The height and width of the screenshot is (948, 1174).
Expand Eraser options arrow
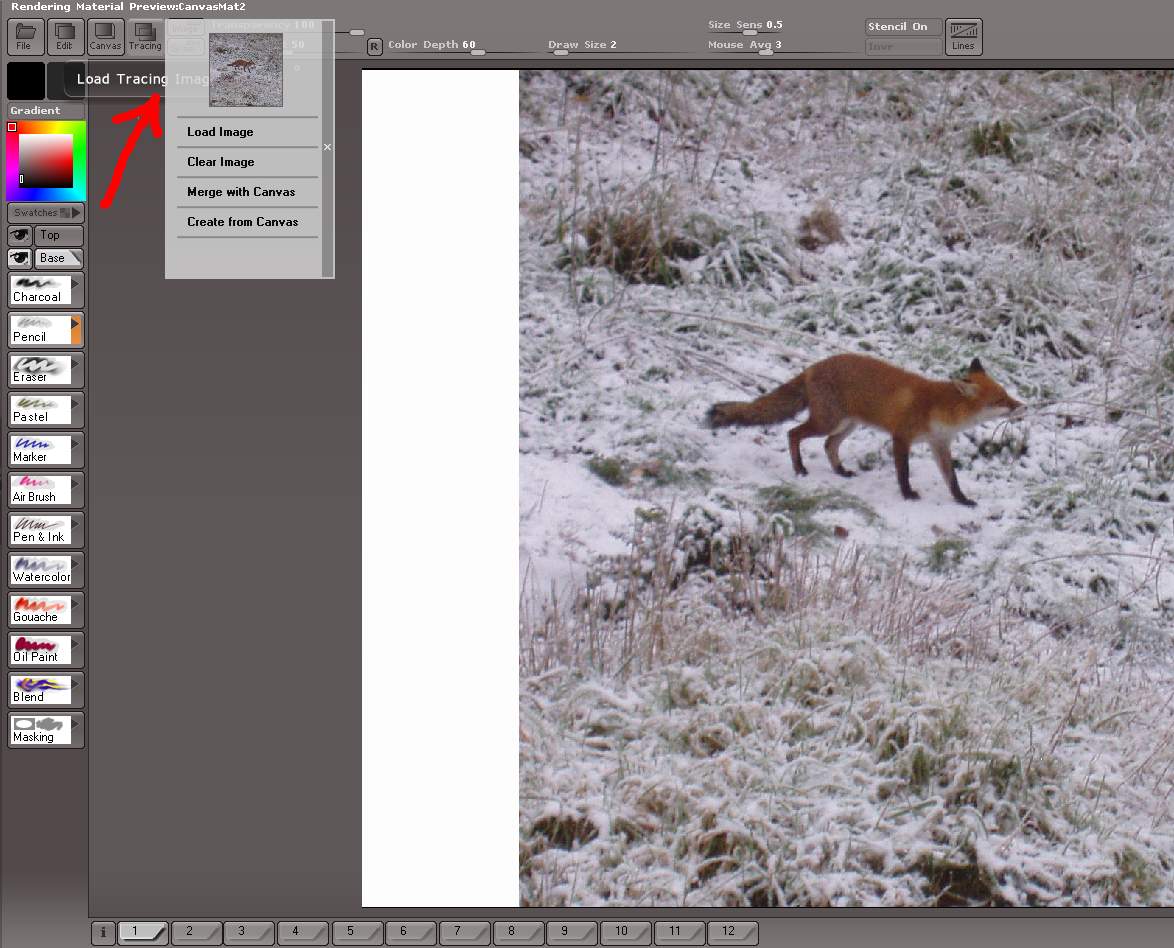coord(76,364)
